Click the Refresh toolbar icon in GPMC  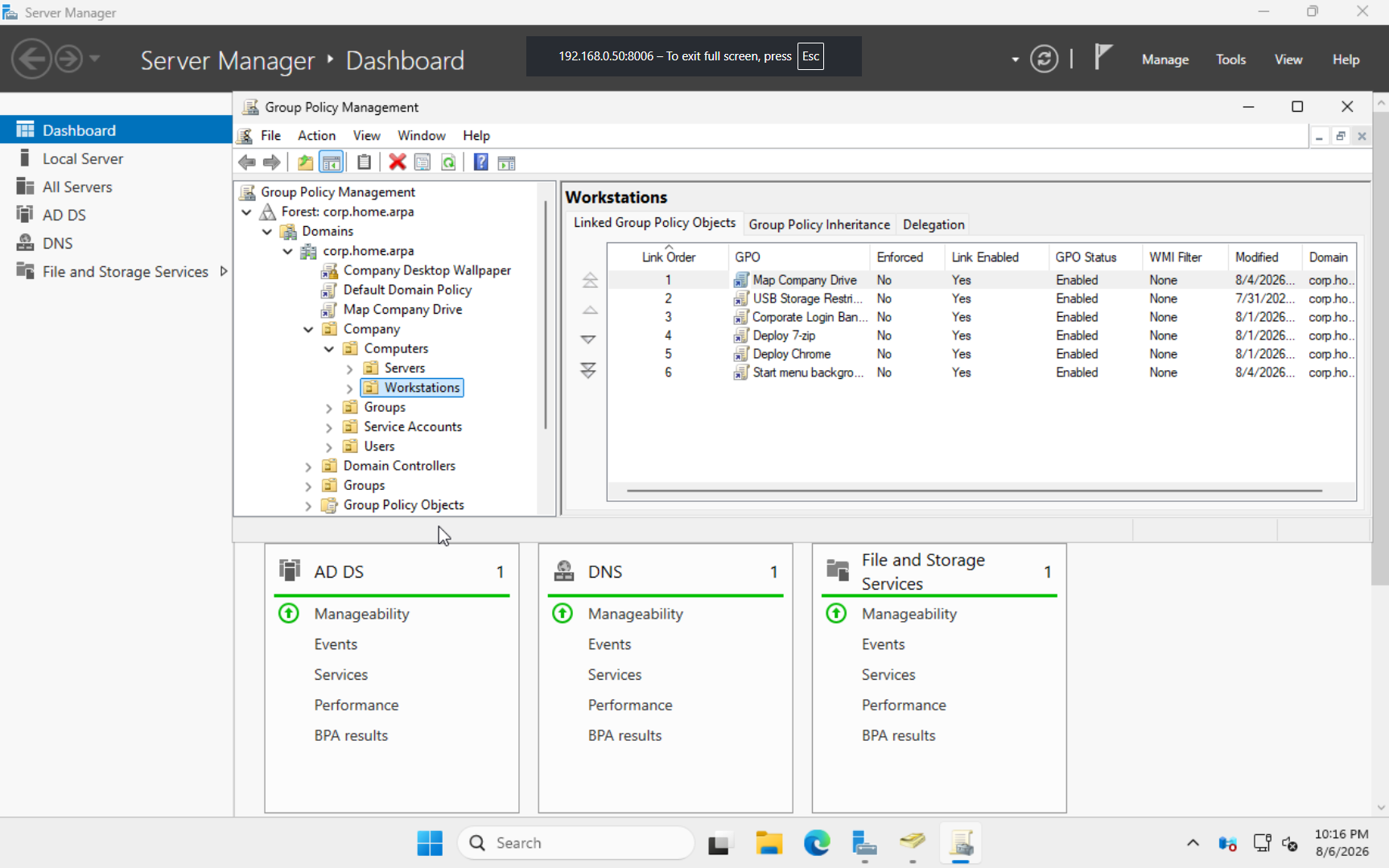[x=448, y=162]
